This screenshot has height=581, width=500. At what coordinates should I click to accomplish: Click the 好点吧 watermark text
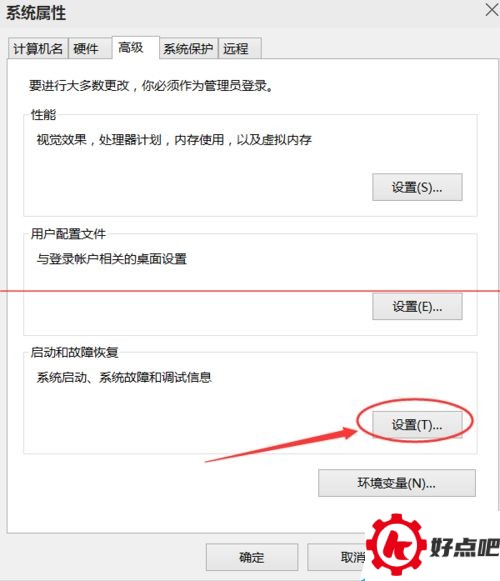[x=465, y=546]
